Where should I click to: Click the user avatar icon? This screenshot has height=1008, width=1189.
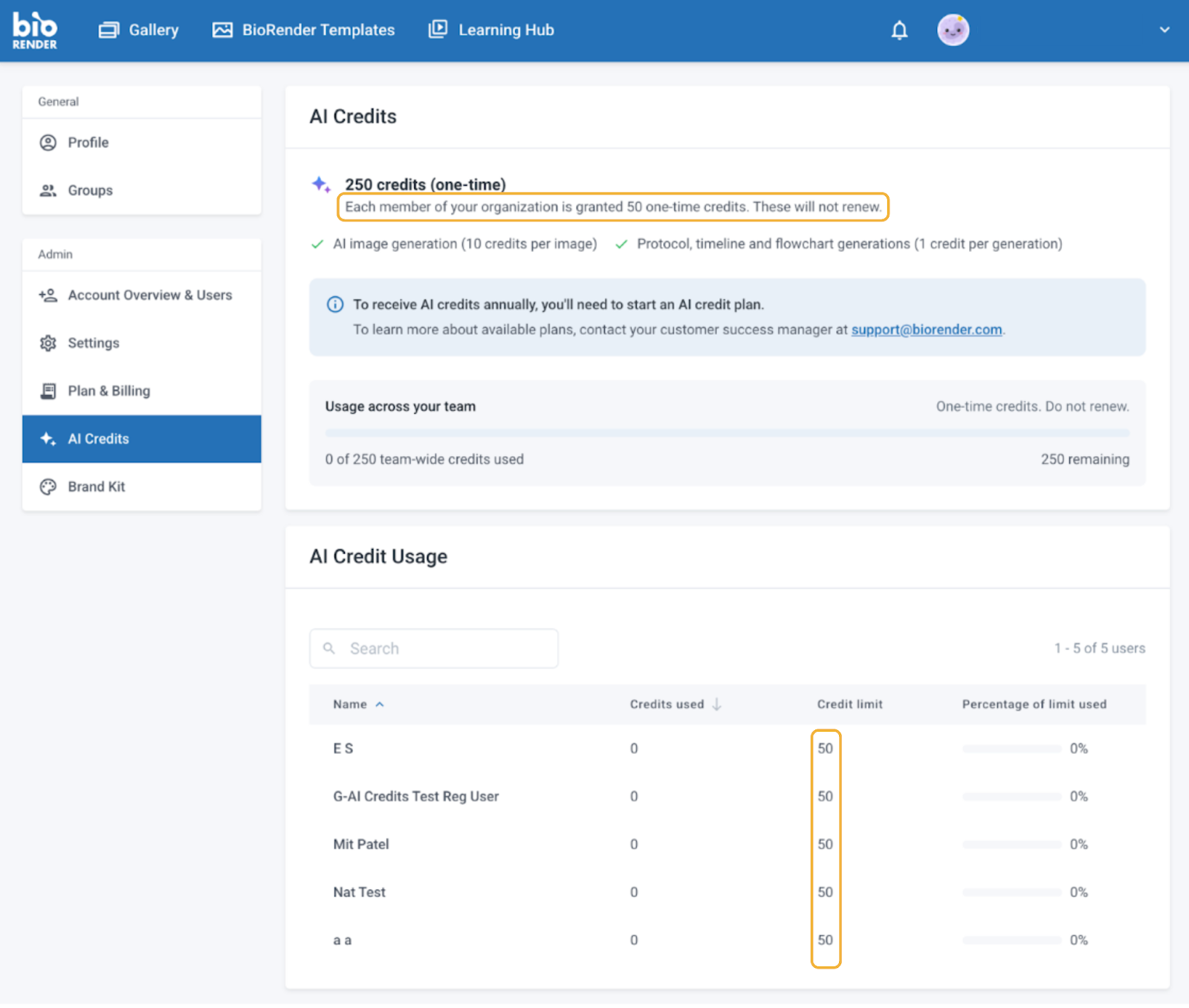coord(953,30)
